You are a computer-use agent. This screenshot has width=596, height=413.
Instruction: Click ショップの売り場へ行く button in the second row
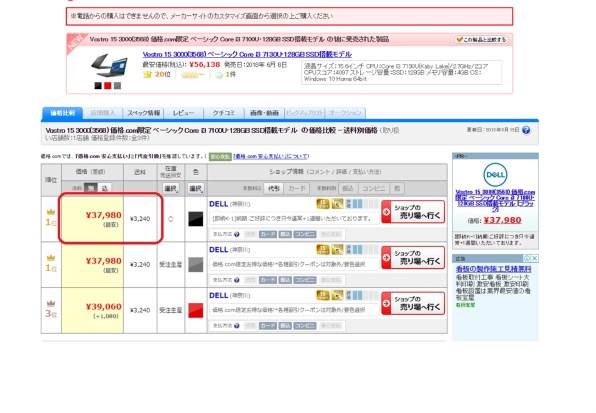[413, 258]
